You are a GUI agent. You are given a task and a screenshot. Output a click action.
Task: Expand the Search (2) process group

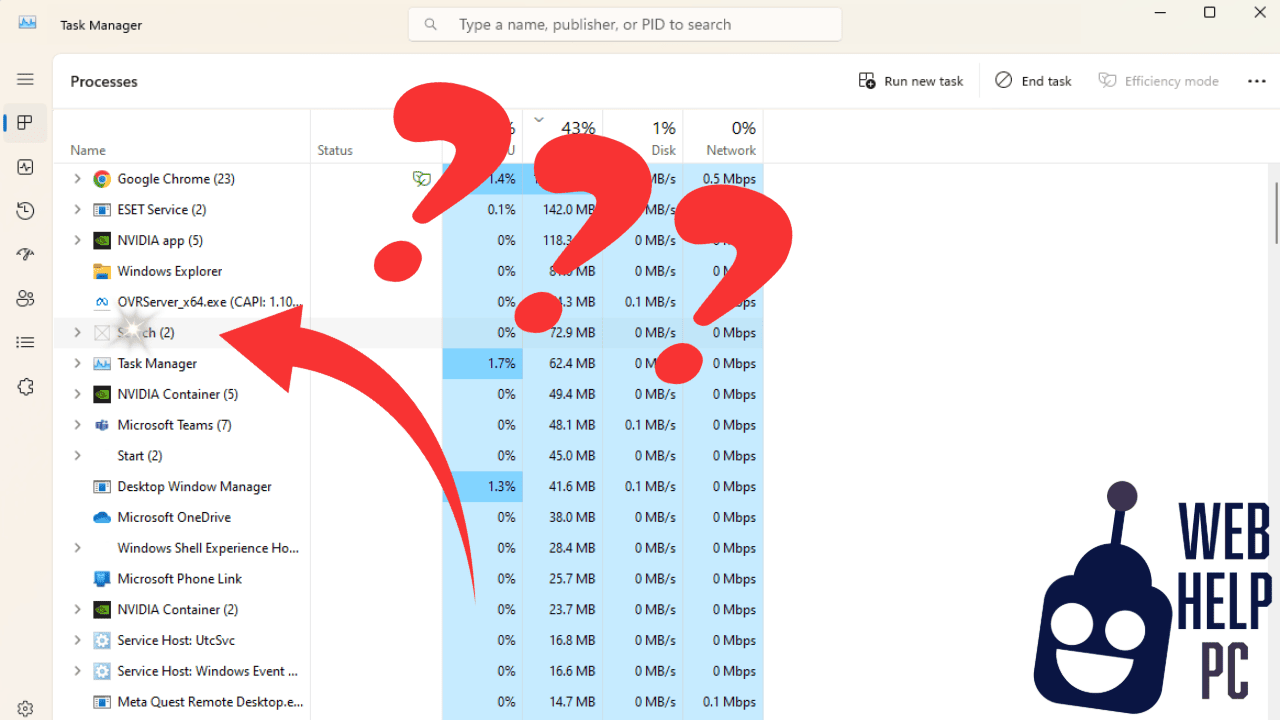pyautogui.click(x=77, y=333)
